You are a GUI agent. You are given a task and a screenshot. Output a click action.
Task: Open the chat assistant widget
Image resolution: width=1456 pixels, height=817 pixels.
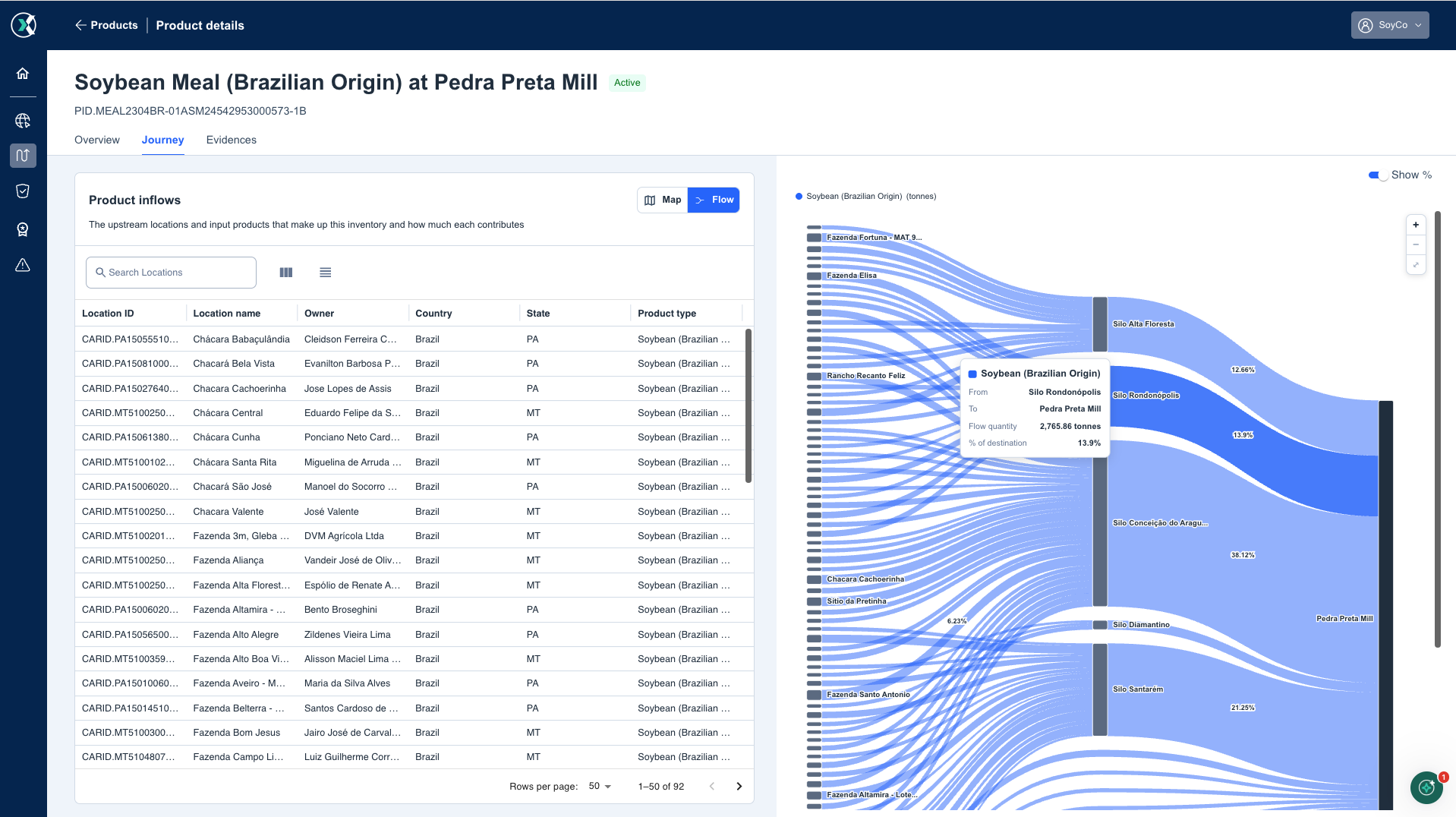pos(1426,787)
